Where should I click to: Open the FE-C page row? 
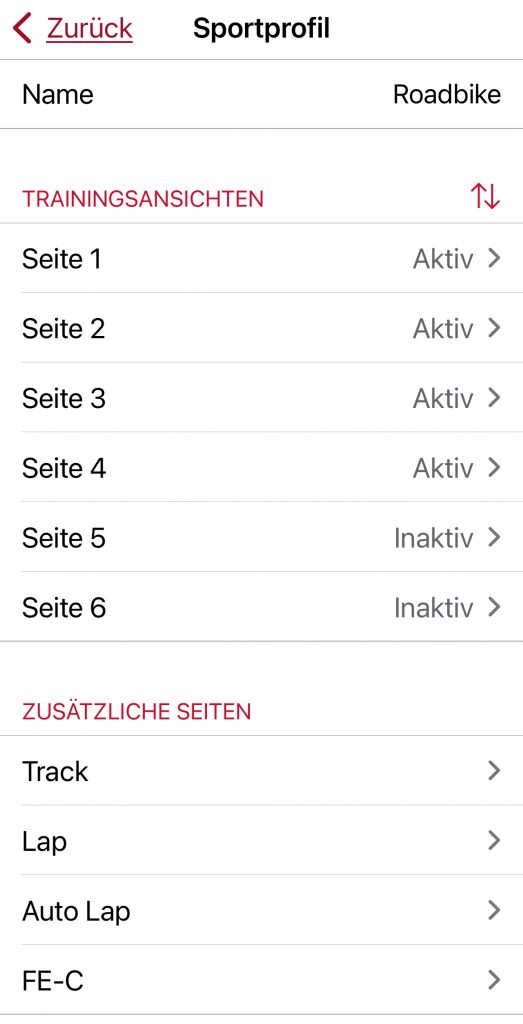pos(261,980)
